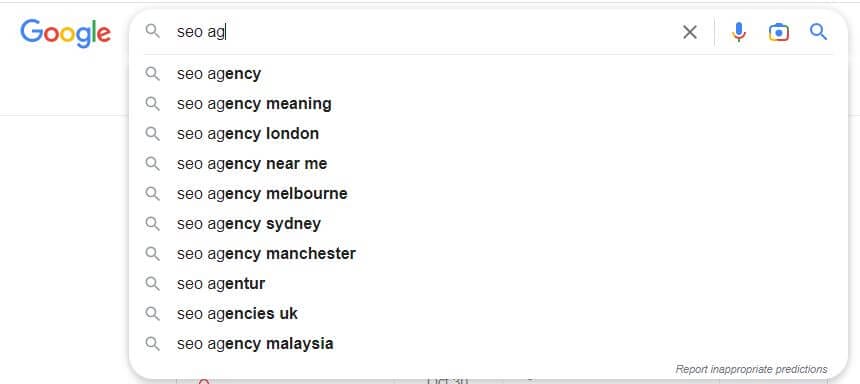860x384 pixels.
Task: Select 'seo agency' suggestion
Action: click(x=488, y=74)
